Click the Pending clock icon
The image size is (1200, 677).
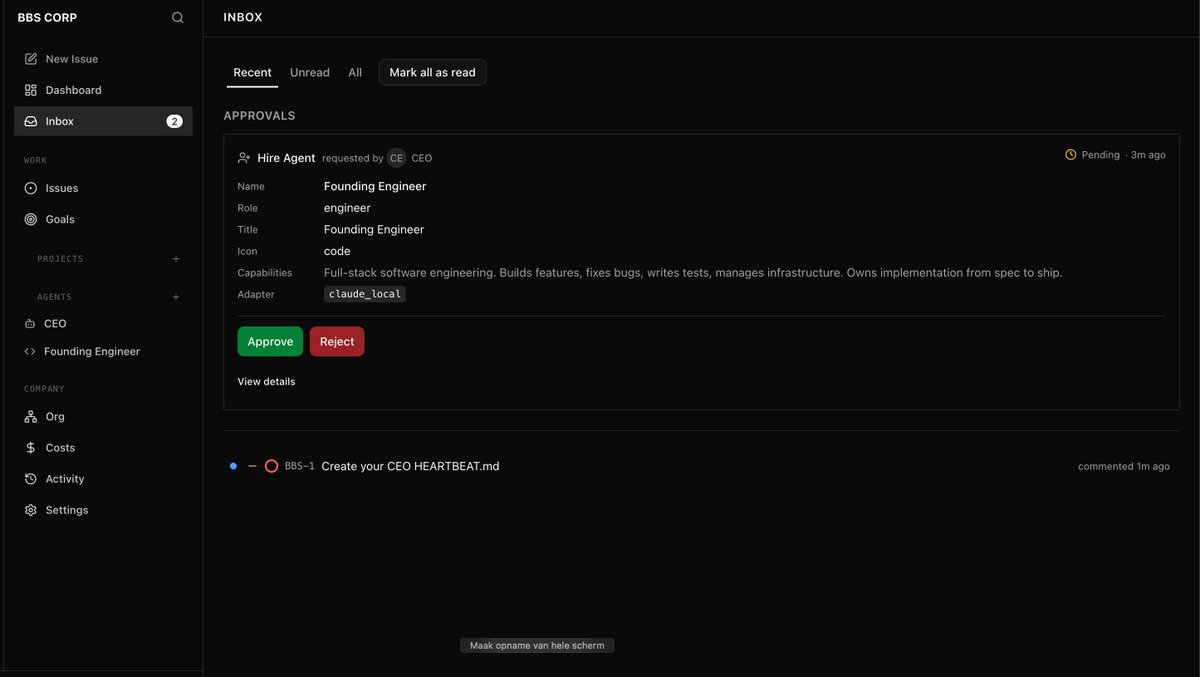pyautogui.click(x=1071, y=155)
